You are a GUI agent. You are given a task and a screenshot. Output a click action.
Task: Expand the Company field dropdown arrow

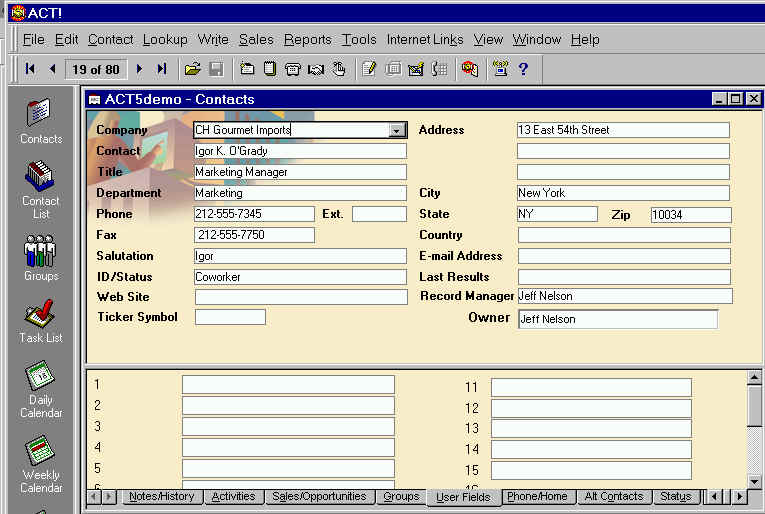point(397,130)
